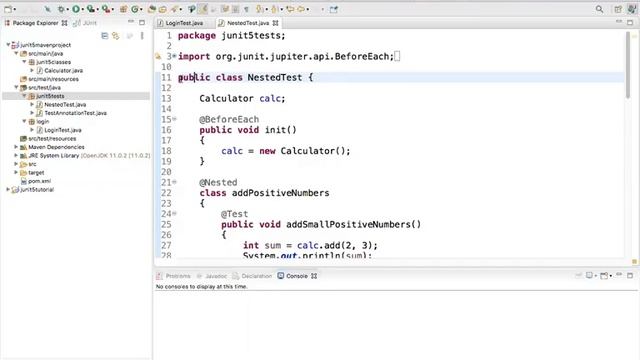
Task: Click the Java perspective icon at top right
Action: click(x=631, y=9)
